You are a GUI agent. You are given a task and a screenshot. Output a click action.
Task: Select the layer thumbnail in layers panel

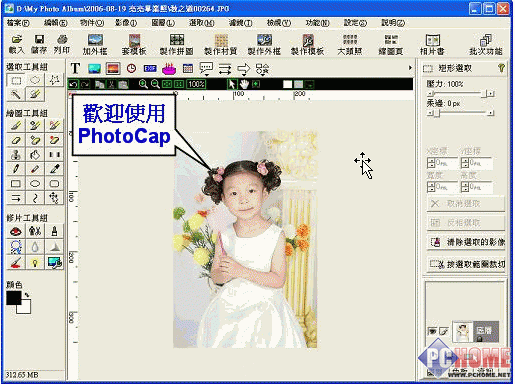[462, 332]
